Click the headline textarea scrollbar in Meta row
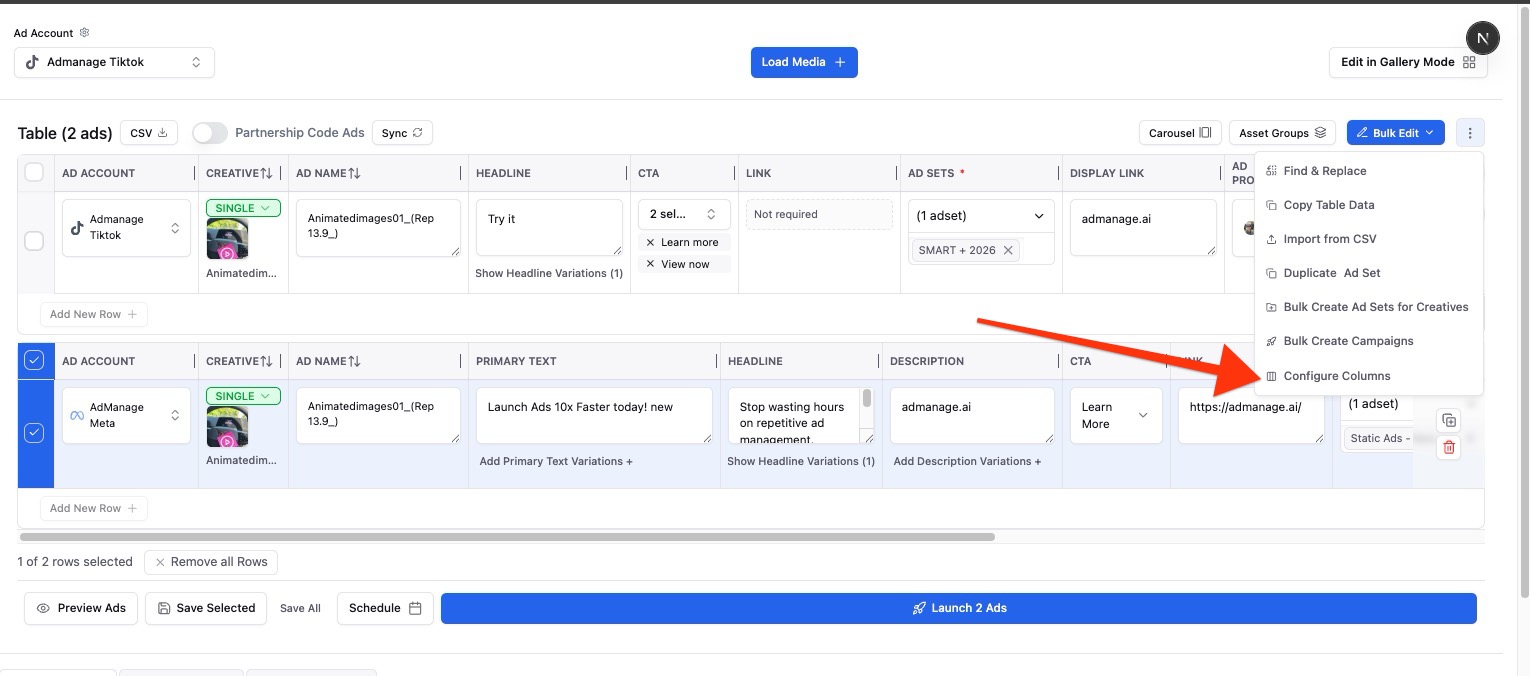Image resolution: width=1530 pixels, height=676 pixels. pos(867,398)
